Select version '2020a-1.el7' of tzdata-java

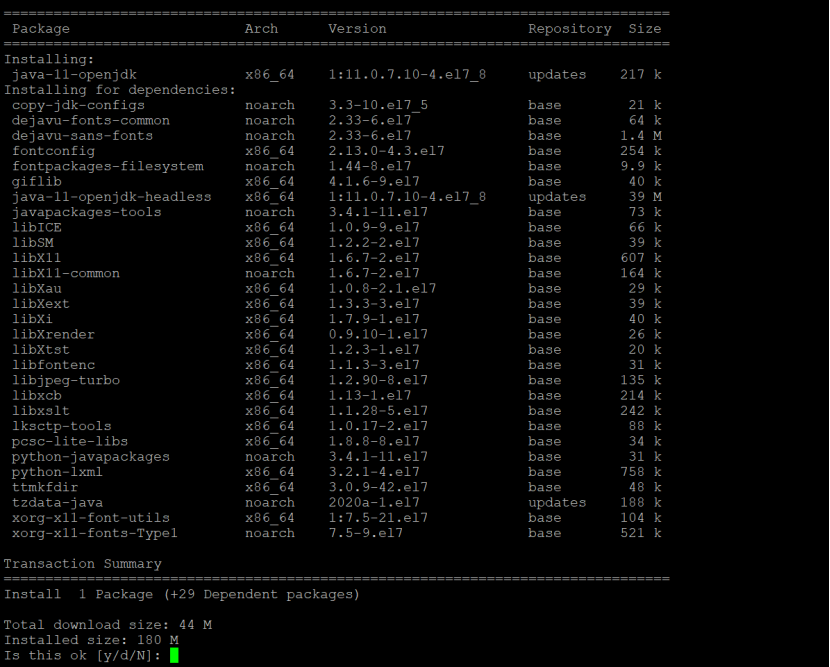[374, 503]
